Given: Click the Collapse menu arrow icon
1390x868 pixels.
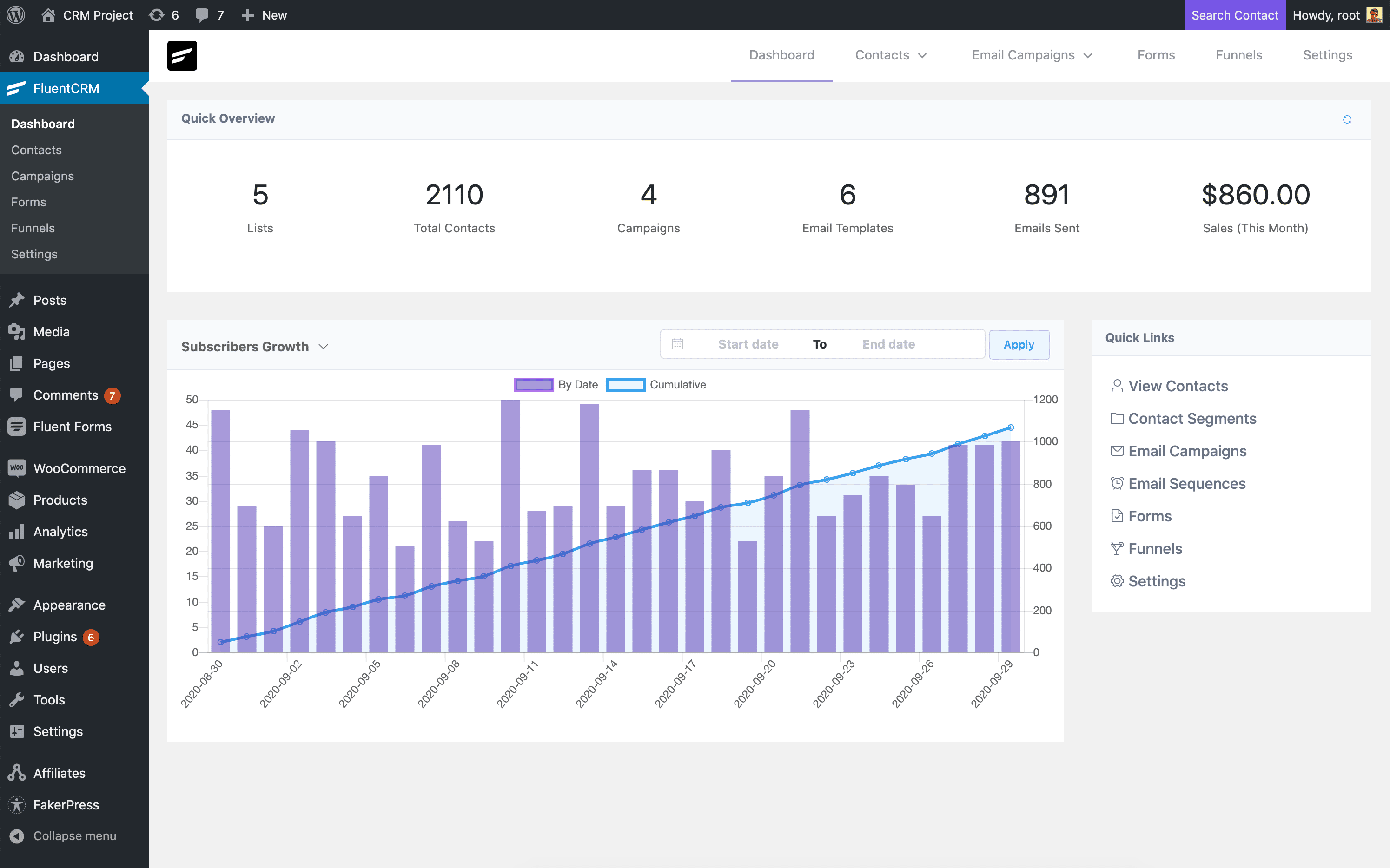Looking at the screenshot, I should [17, 836].
